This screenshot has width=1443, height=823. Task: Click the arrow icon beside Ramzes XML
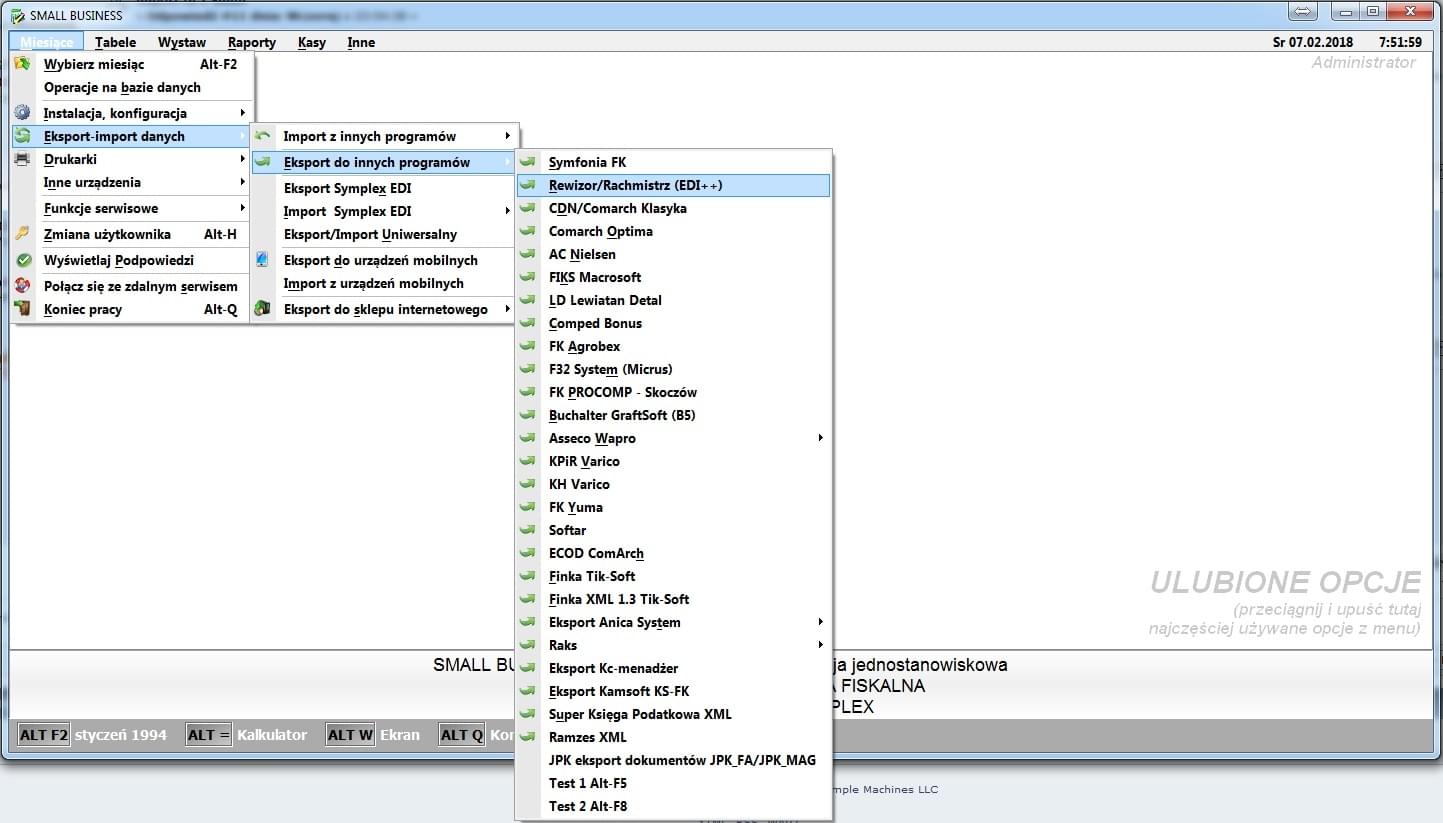pyautogui.click(x=528, y=737)
